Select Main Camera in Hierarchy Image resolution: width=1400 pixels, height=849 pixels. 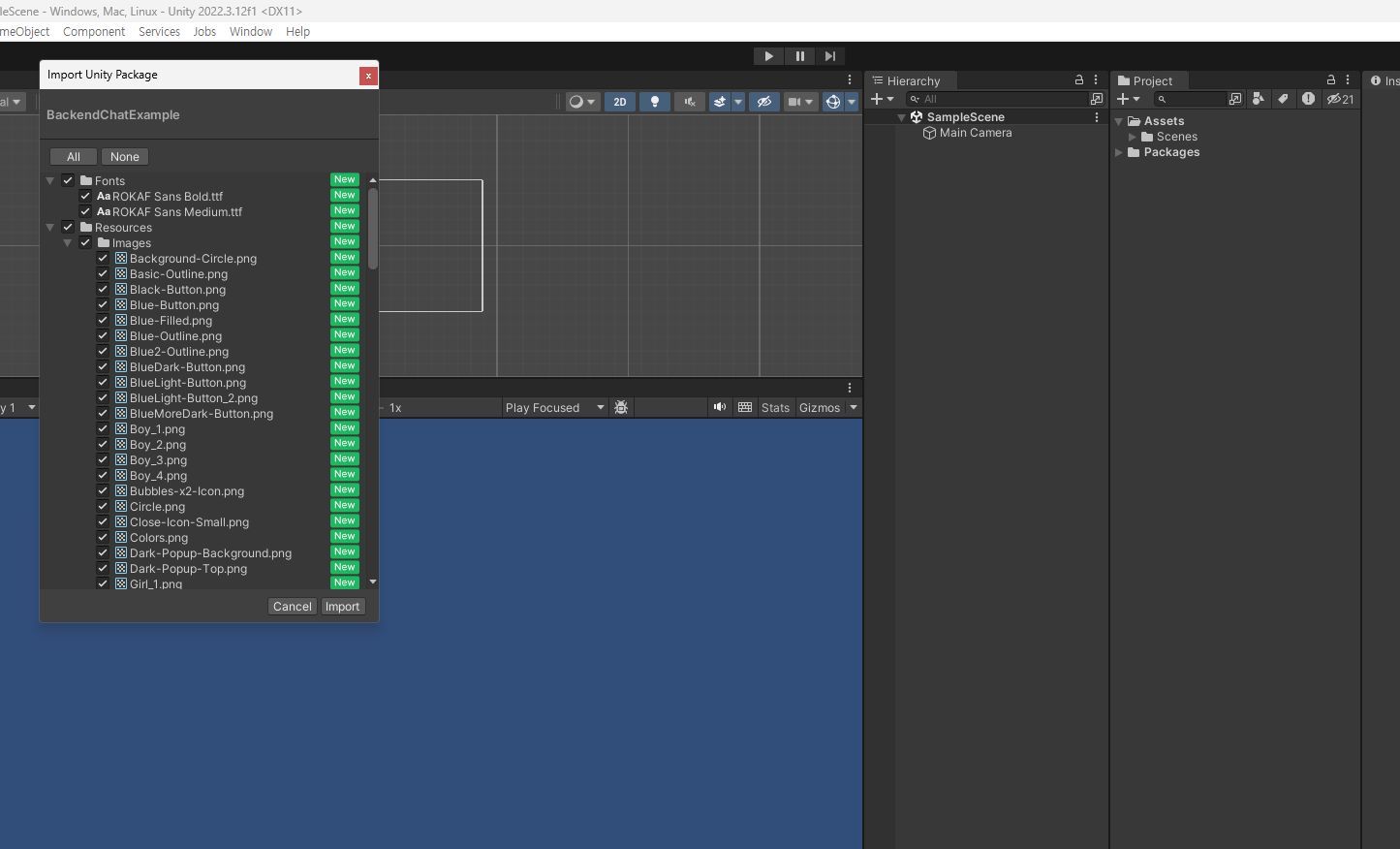point(976,133)
